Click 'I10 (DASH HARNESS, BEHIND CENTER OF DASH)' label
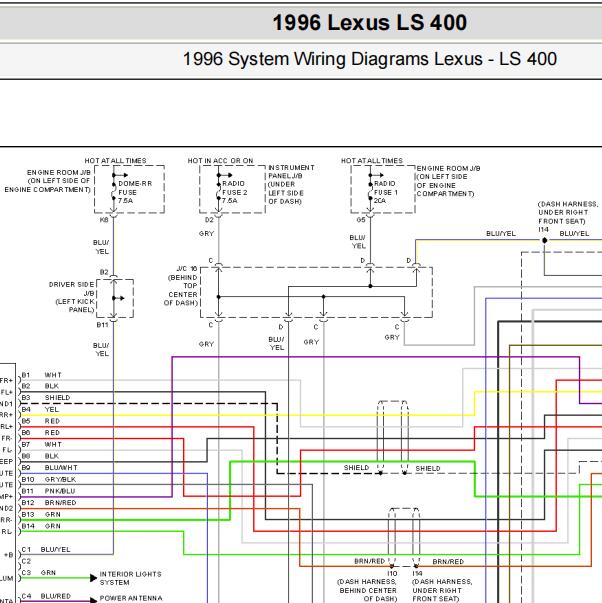 [367, 586]
